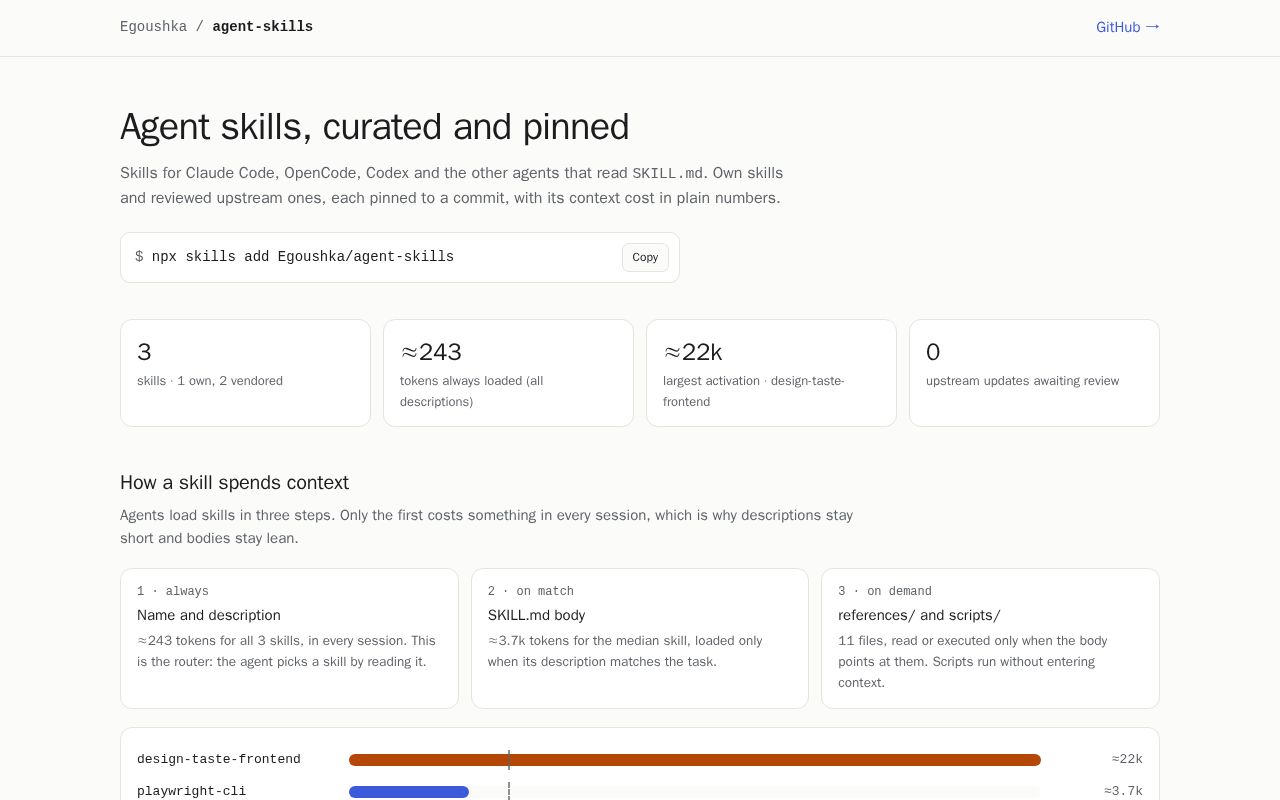Click the "≈22k" value beside the orange bar

click(1127, 759)
